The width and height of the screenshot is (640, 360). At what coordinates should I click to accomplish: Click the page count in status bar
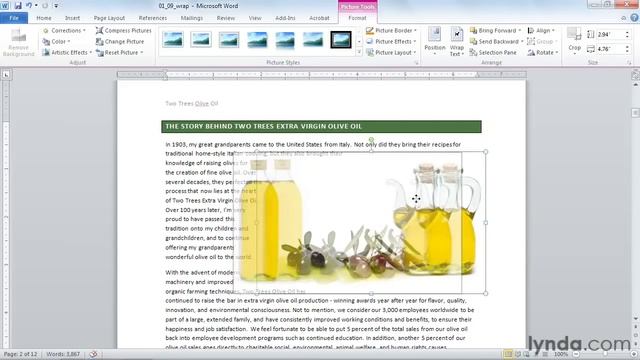pos(20,354)
